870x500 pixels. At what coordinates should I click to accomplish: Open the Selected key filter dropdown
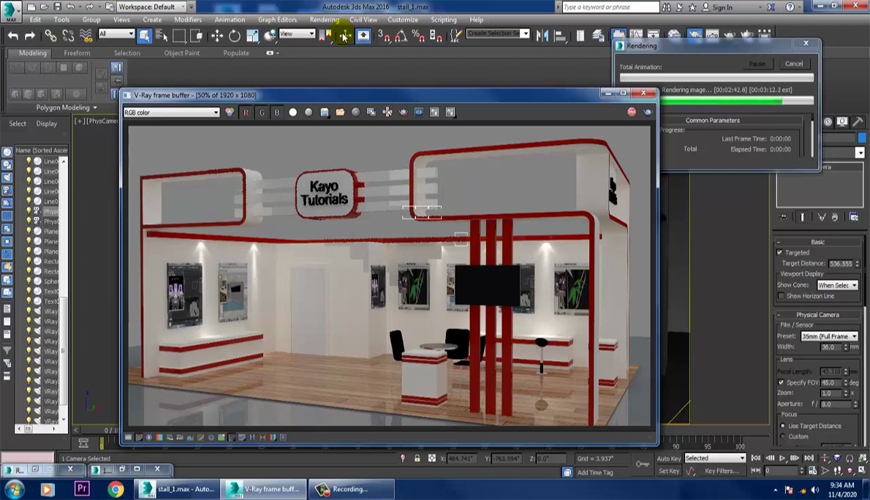[715, 458]
